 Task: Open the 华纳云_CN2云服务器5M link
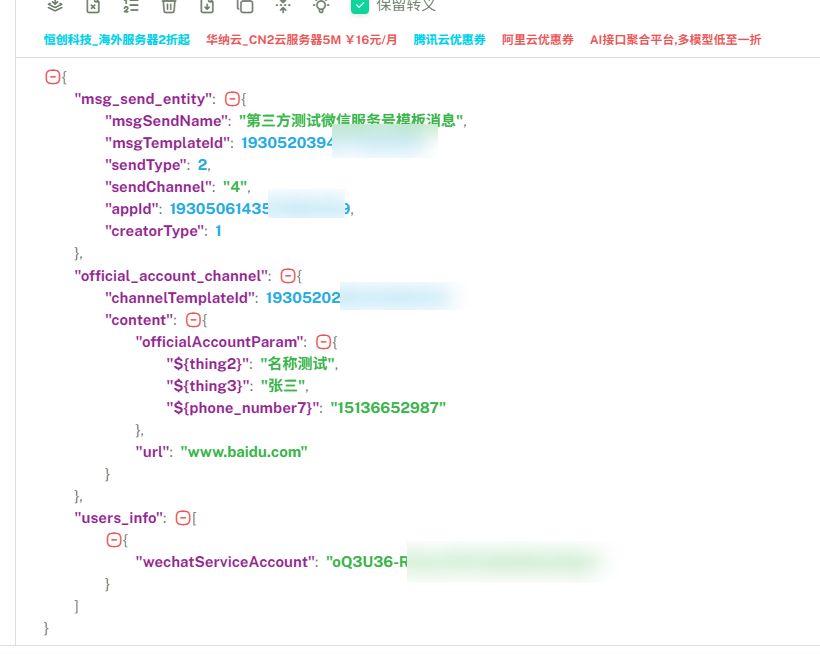tap(301, 40)
